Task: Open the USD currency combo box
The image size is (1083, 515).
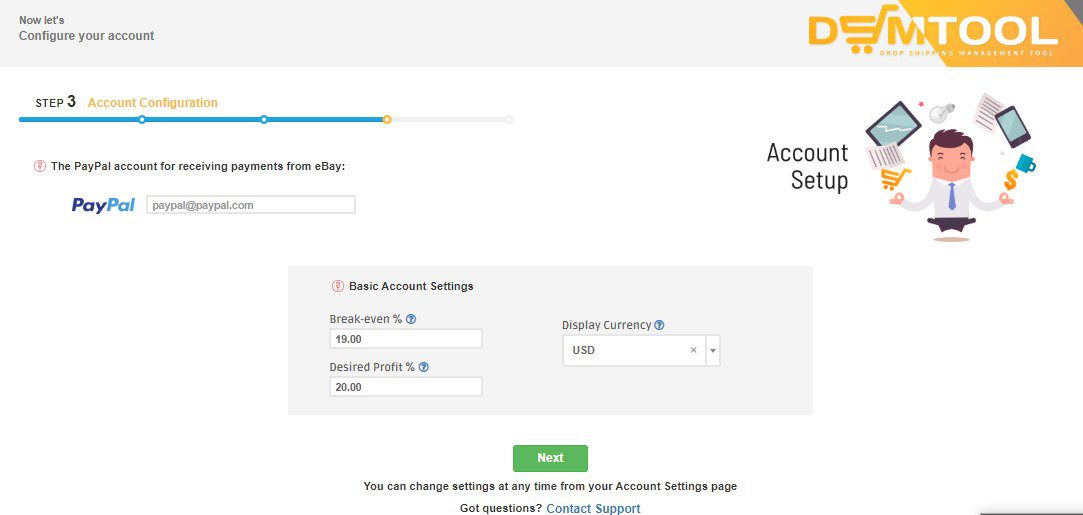Action: pos(641,351)
